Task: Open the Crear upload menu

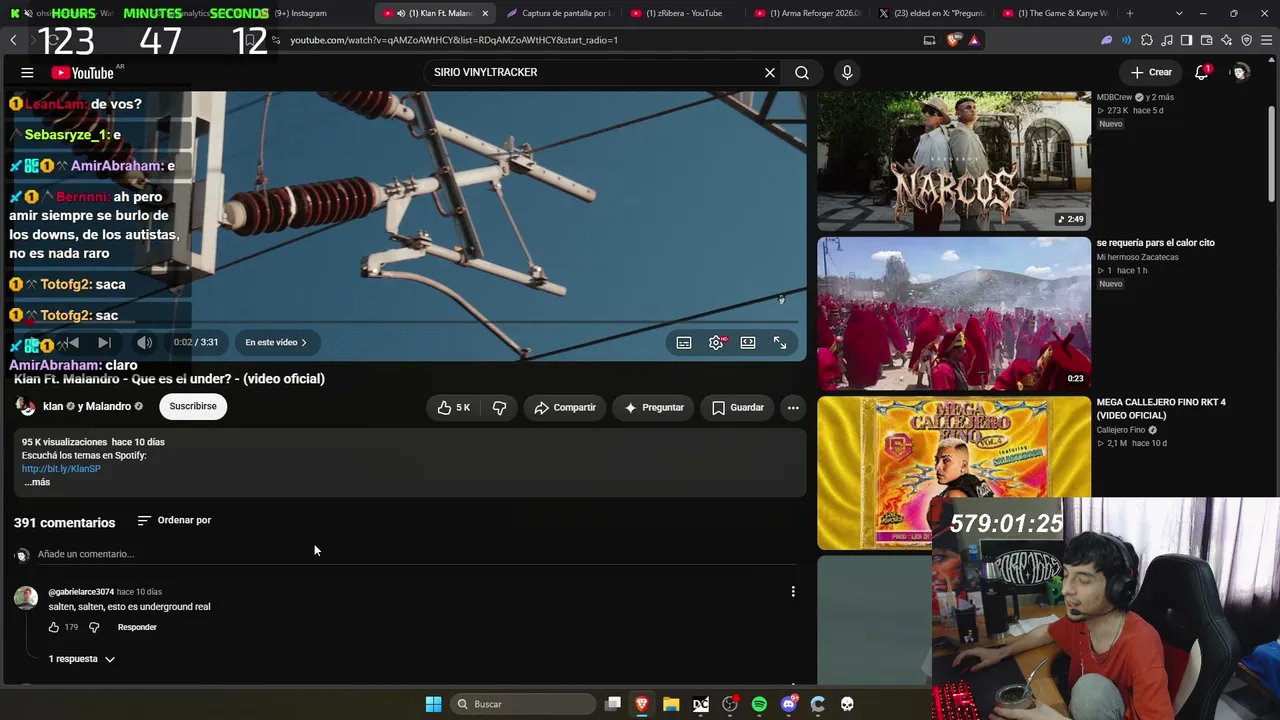Action: pyautogui.click(x=1151, y=72)
